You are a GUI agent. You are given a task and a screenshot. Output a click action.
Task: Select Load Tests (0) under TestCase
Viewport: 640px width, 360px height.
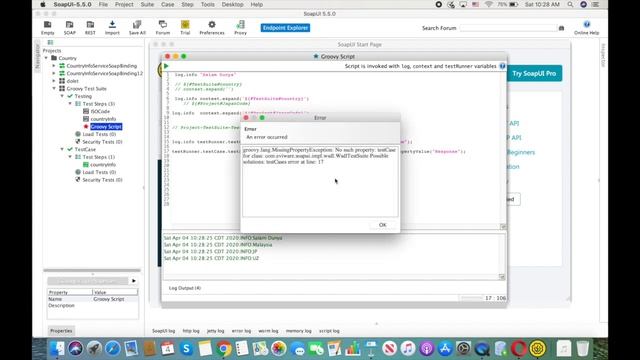pos(99,172)
